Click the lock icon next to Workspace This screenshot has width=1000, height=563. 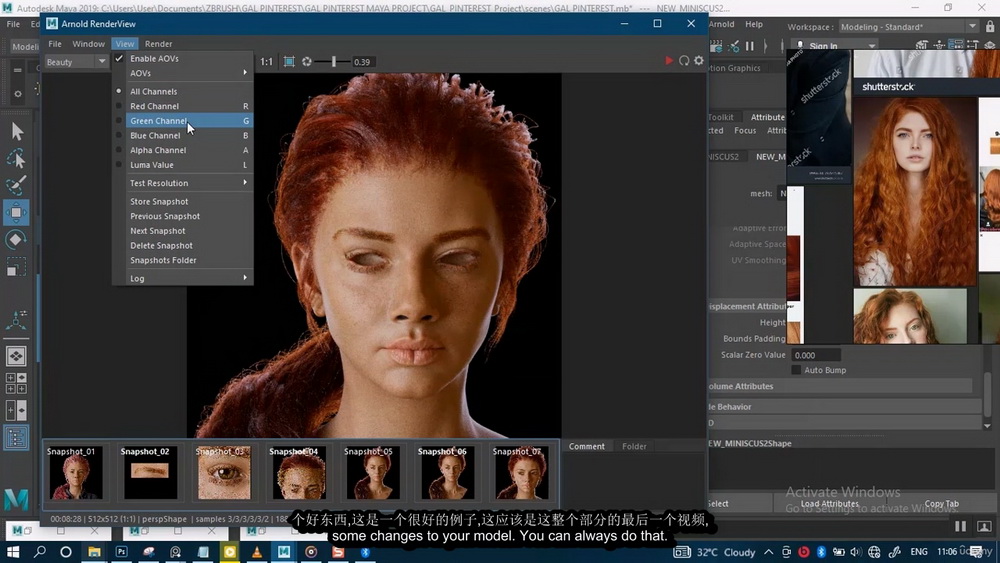tap(990, 27)
